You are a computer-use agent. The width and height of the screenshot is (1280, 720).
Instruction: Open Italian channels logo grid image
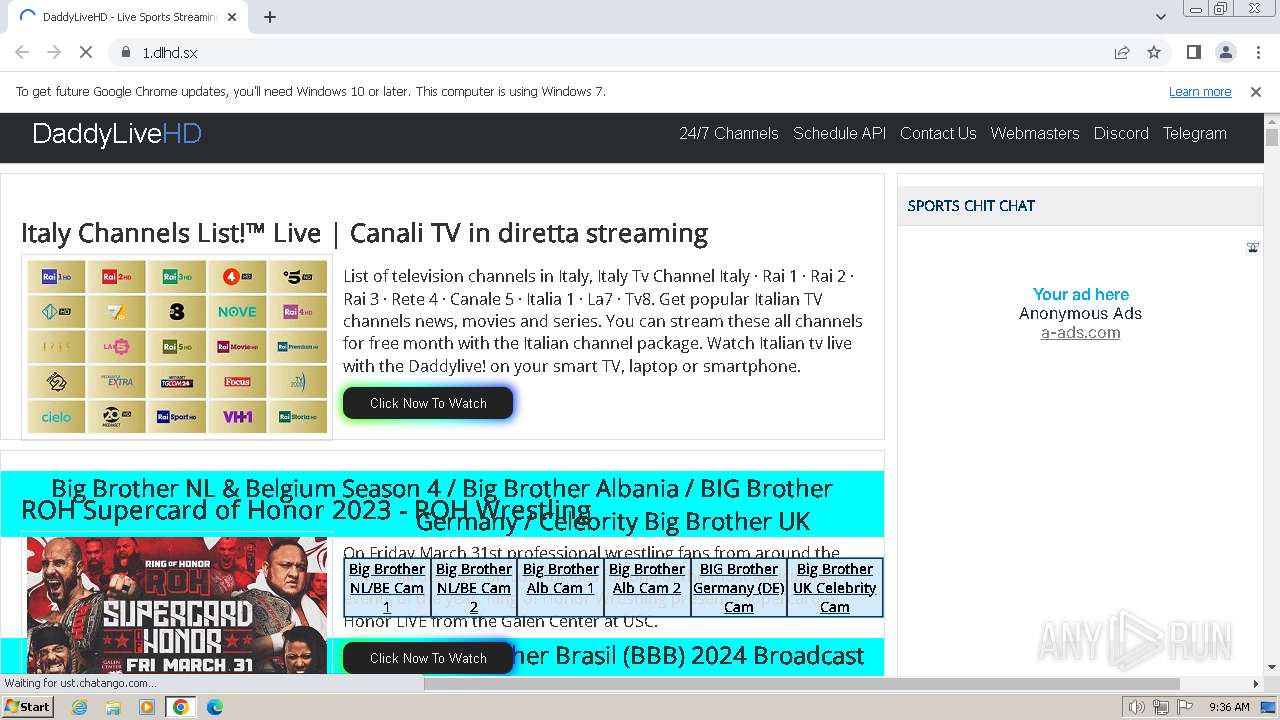pyautogui.click(x=177, y=347)
